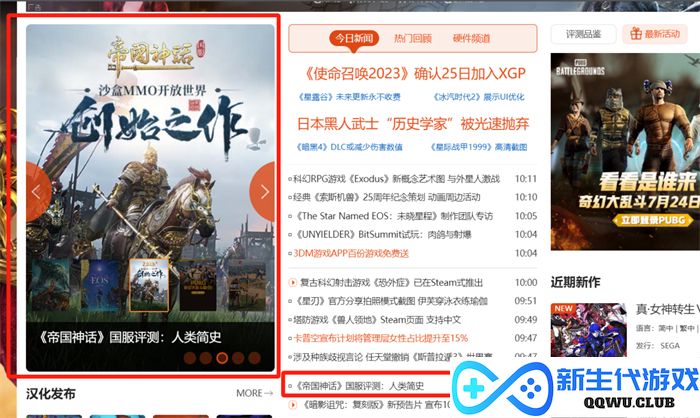Screen dimensions: 700x418
Task: Click 汉化发布 section heading
Action: coord(51,394)
